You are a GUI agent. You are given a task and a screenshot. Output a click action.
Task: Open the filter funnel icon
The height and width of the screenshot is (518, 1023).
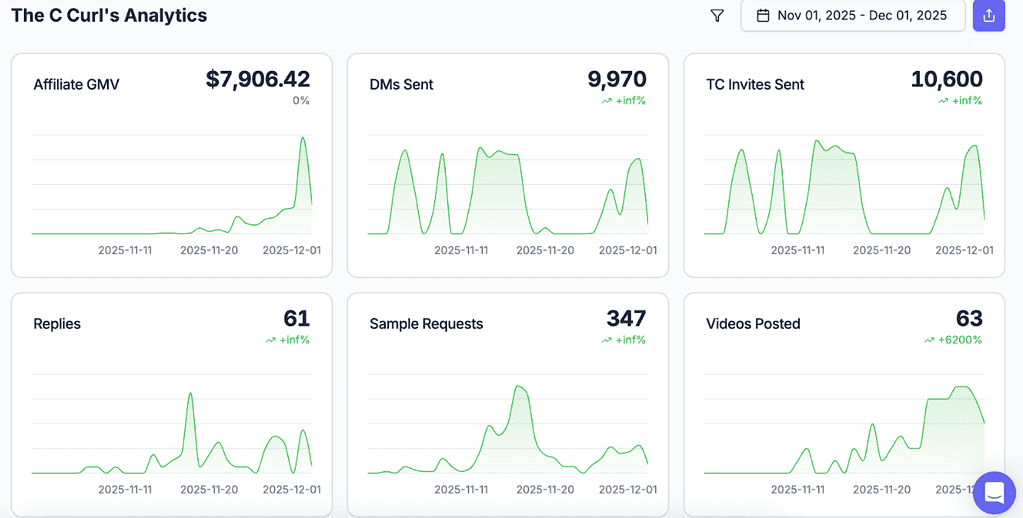click(717, 16)
